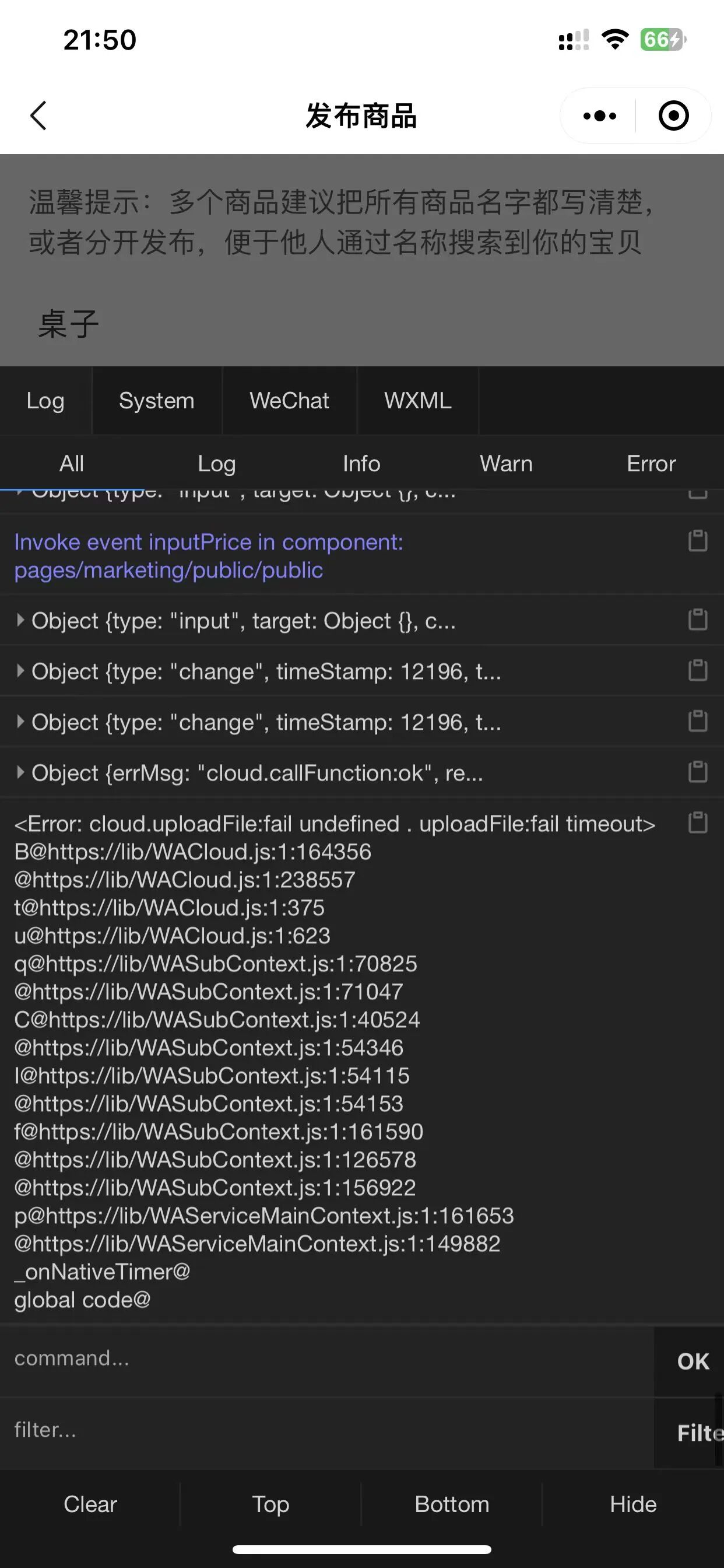This screenshot has width=724, height=1568.
Task: Hide the vConsole panel
Action: click(632, 1504)
